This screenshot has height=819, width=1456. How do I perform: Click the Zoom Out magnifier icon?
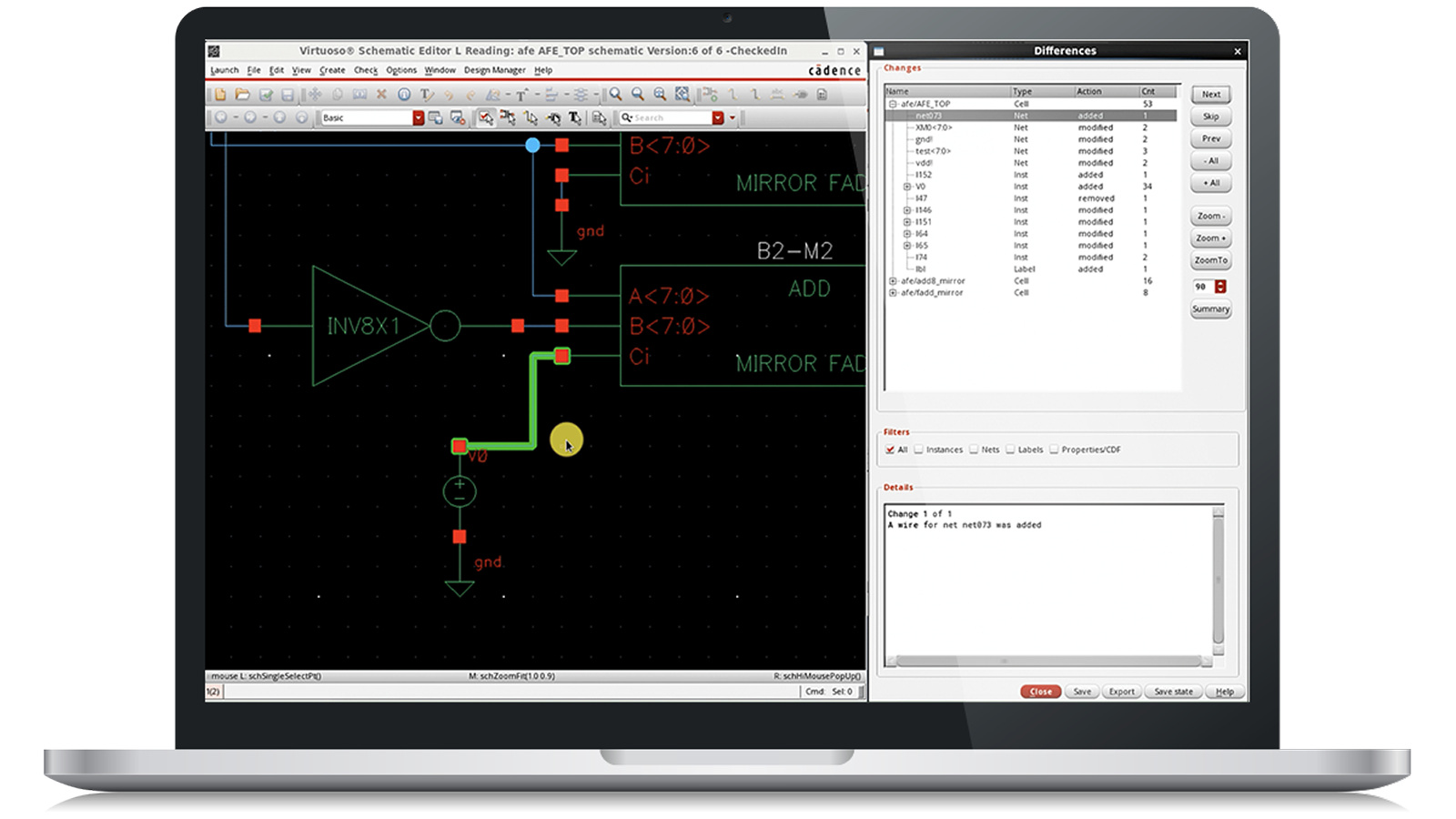click(x=638, y=95)
